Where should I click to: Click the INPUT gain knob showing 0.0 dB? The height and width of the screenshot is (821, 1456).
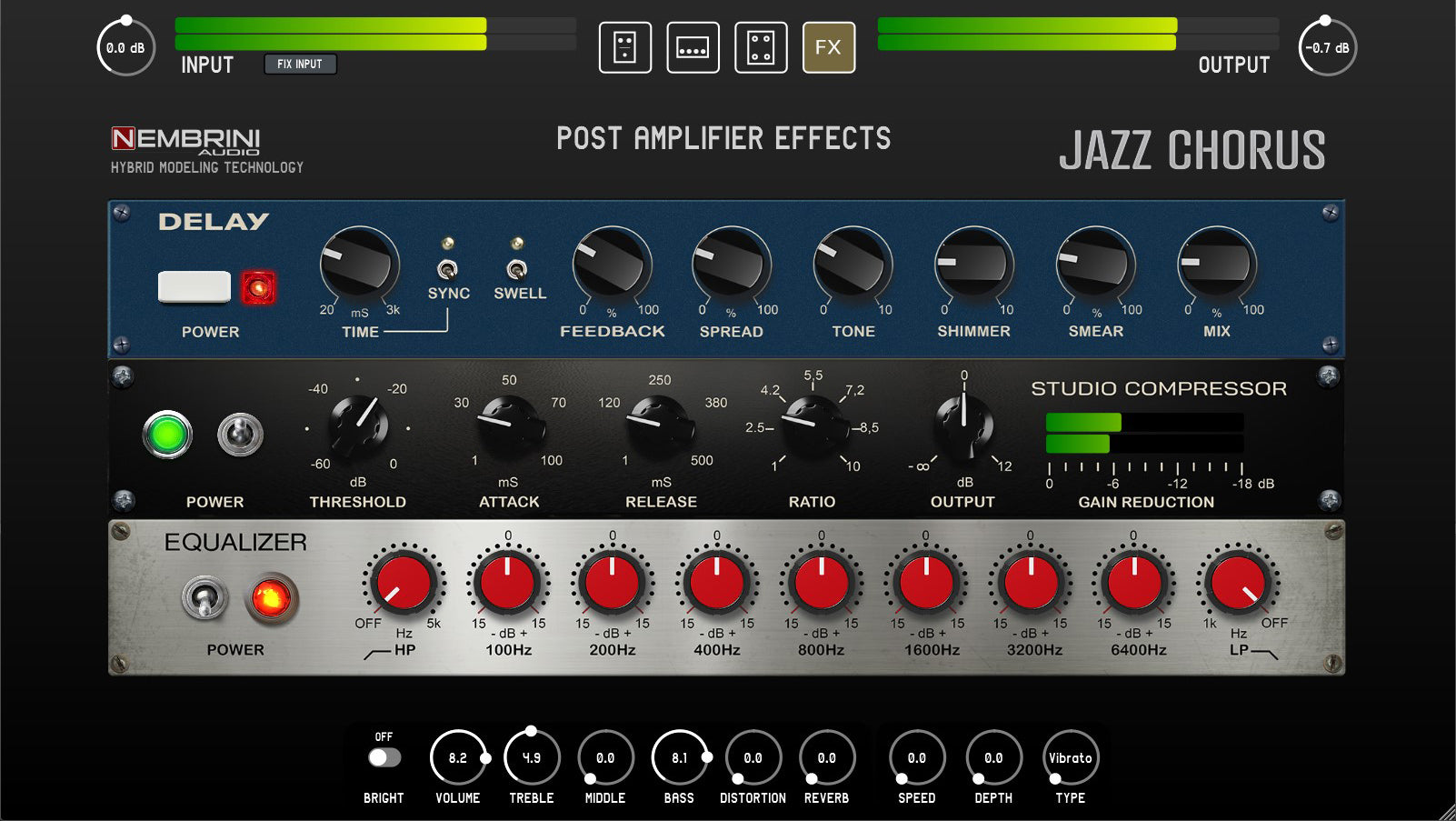click(125, 47)
